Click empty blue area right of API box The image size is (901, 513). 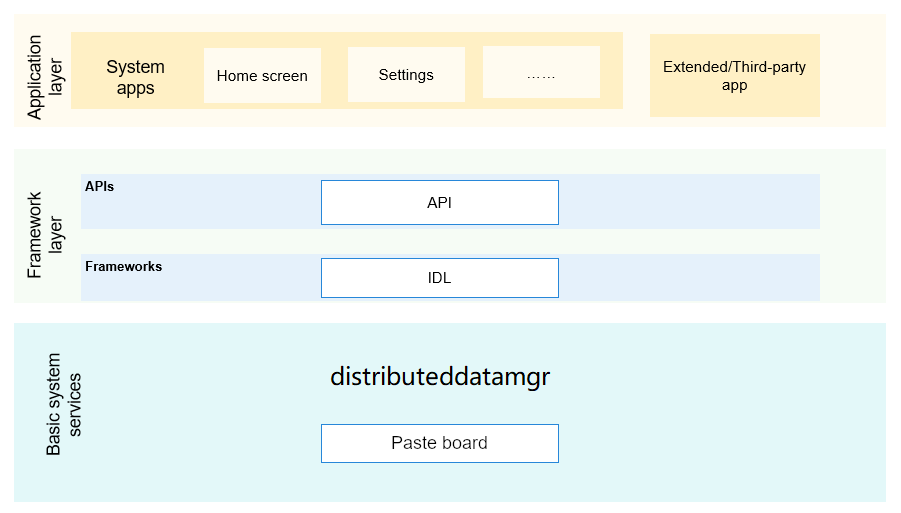click(x=690, y=202)
